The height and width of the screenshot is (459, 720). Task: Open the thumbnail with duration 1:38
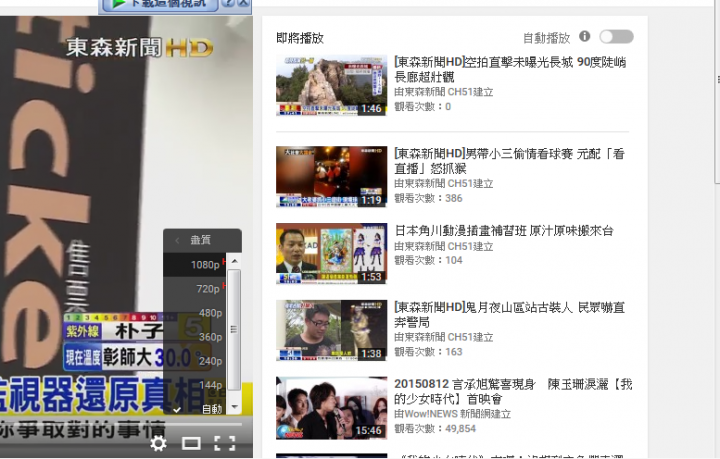click(332, 330)
